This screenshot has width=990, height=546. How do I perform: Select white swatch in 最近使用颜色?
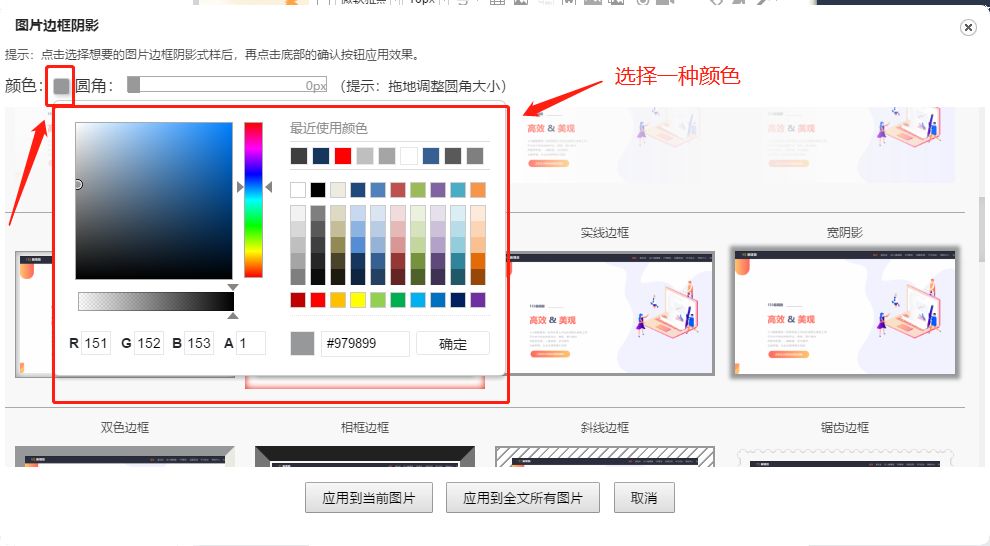coord(409,156)
